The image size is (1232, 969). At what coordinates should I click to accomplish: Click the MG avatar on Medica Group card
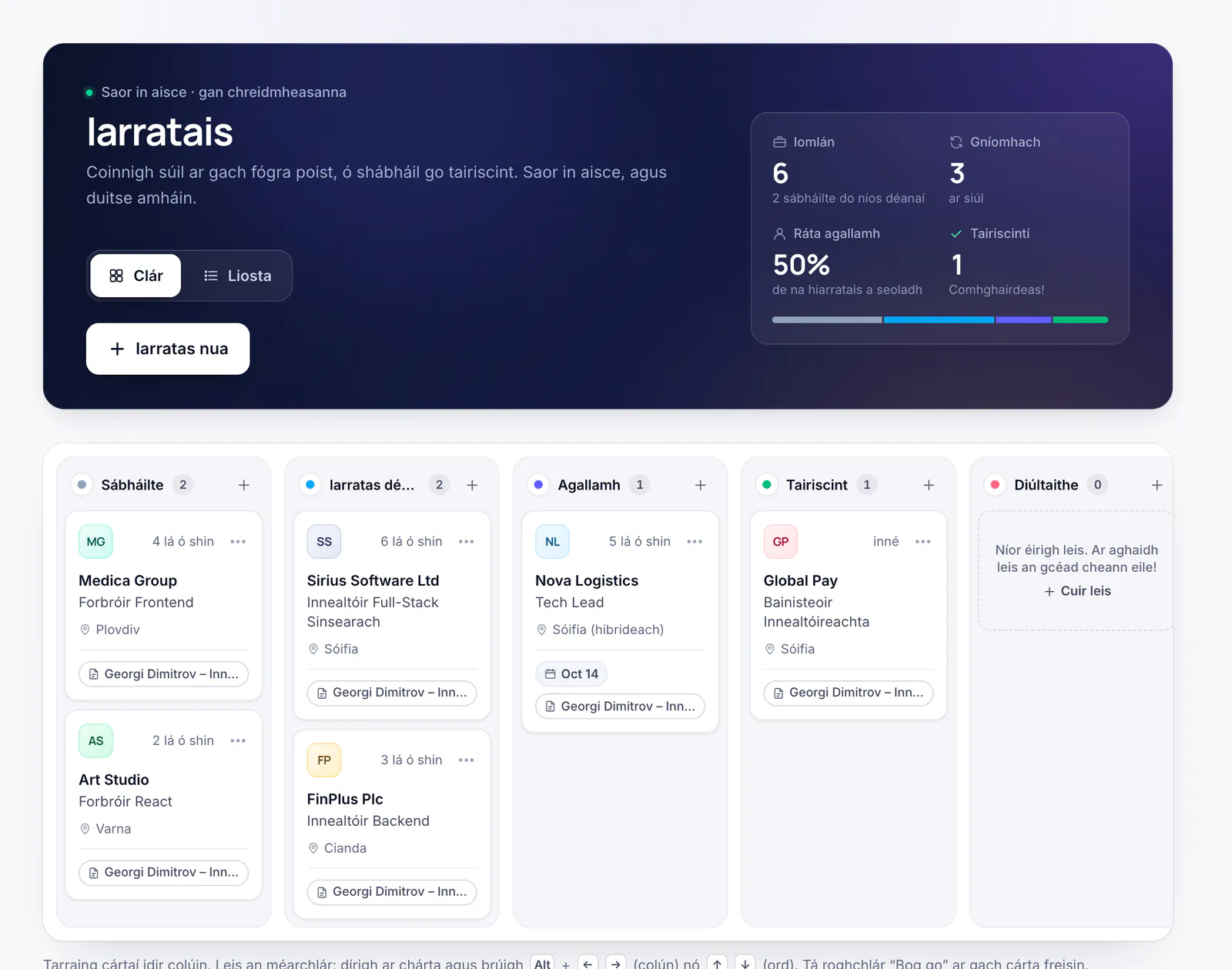[96, 542]
